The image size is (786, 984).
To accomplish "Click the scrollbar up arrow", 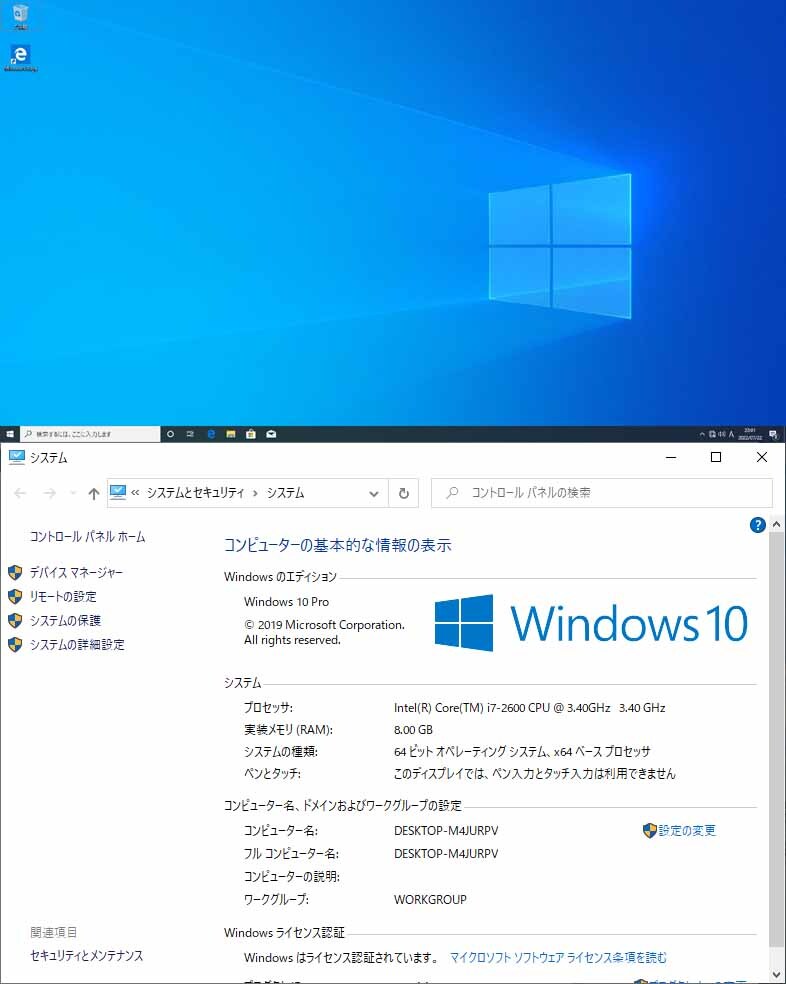I will tap(776, 524).
